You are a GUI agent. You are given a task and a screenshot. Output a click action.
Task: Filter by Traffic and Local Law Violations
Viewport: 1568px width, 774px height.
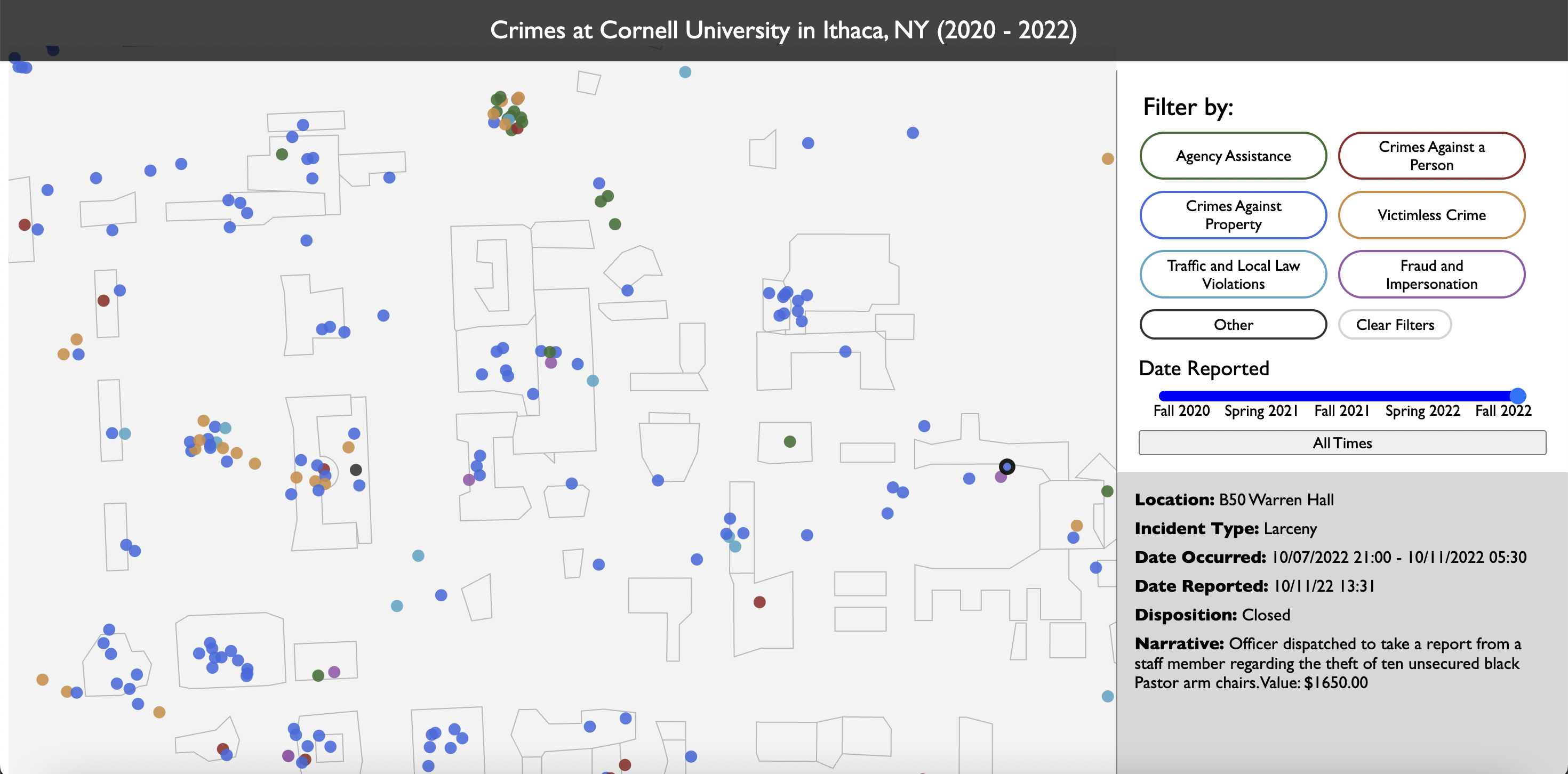(1233, 275)
